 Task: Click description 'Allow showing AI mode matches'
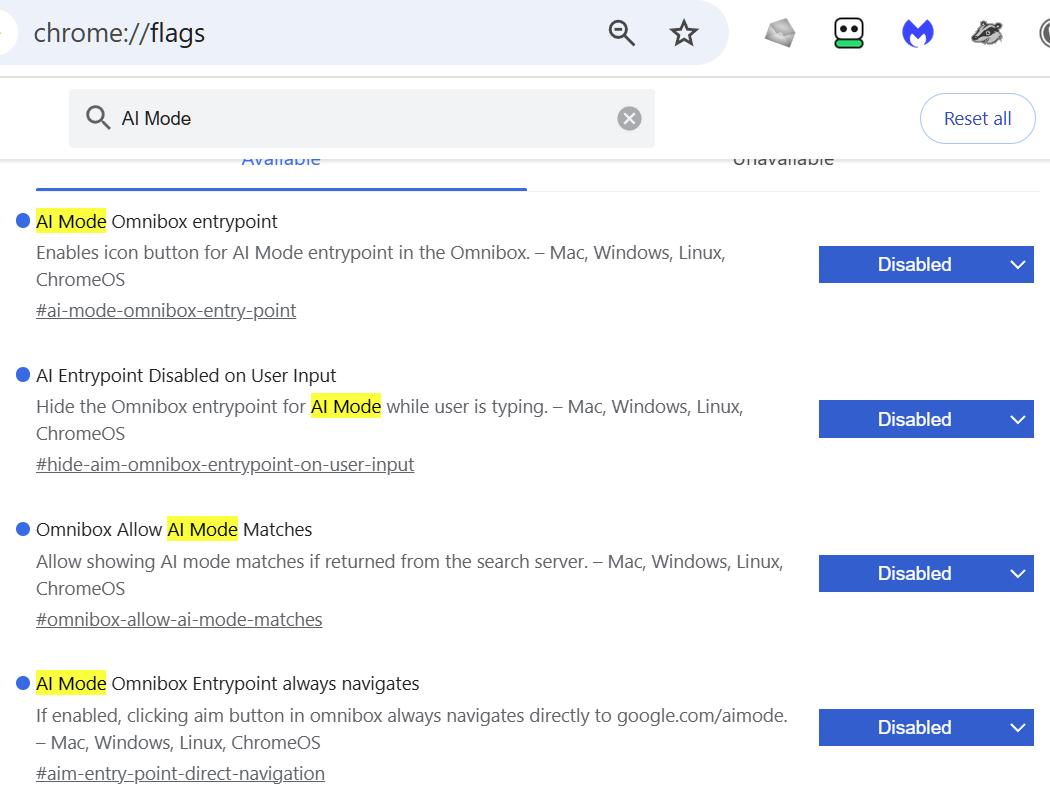(x=410, y=575)
